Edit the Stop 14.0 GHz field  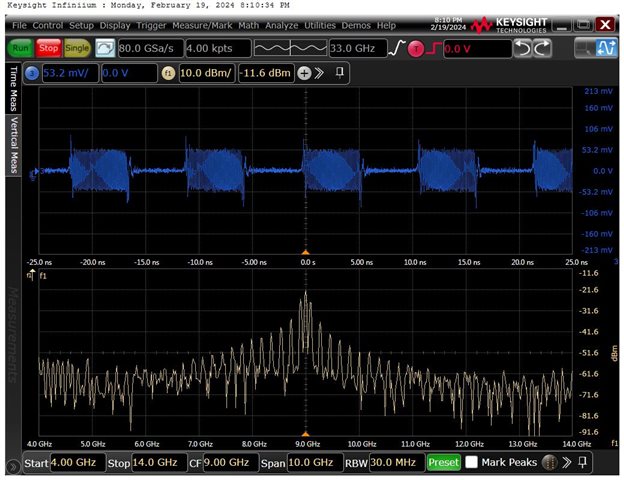(158, 462)
